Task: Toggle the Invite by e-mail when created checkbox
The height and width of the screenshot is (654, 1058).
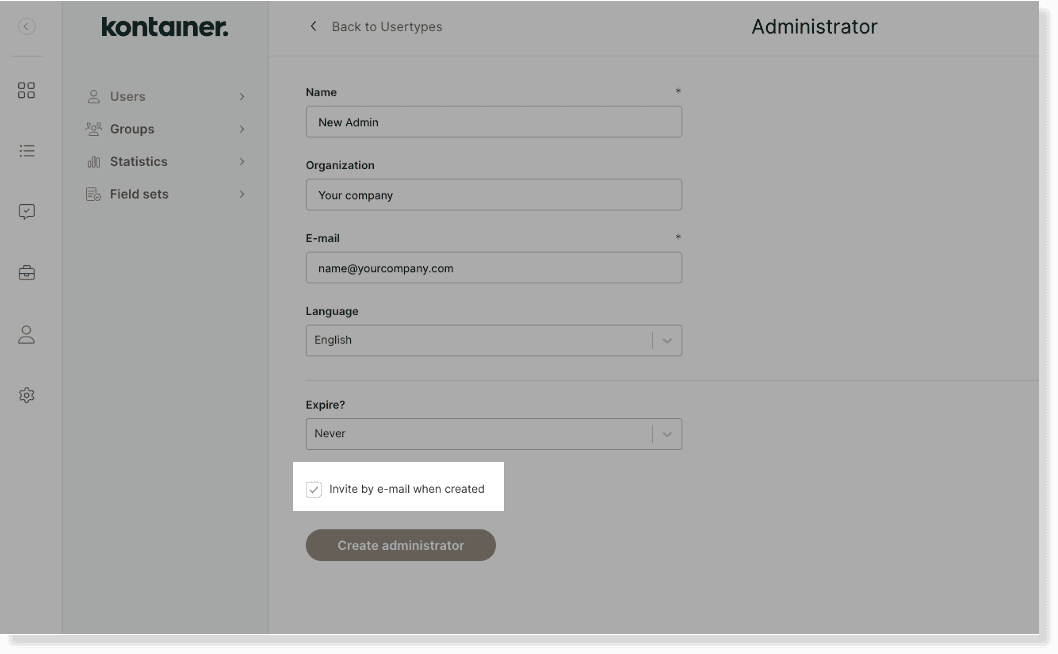Action: tap(315, 489)
